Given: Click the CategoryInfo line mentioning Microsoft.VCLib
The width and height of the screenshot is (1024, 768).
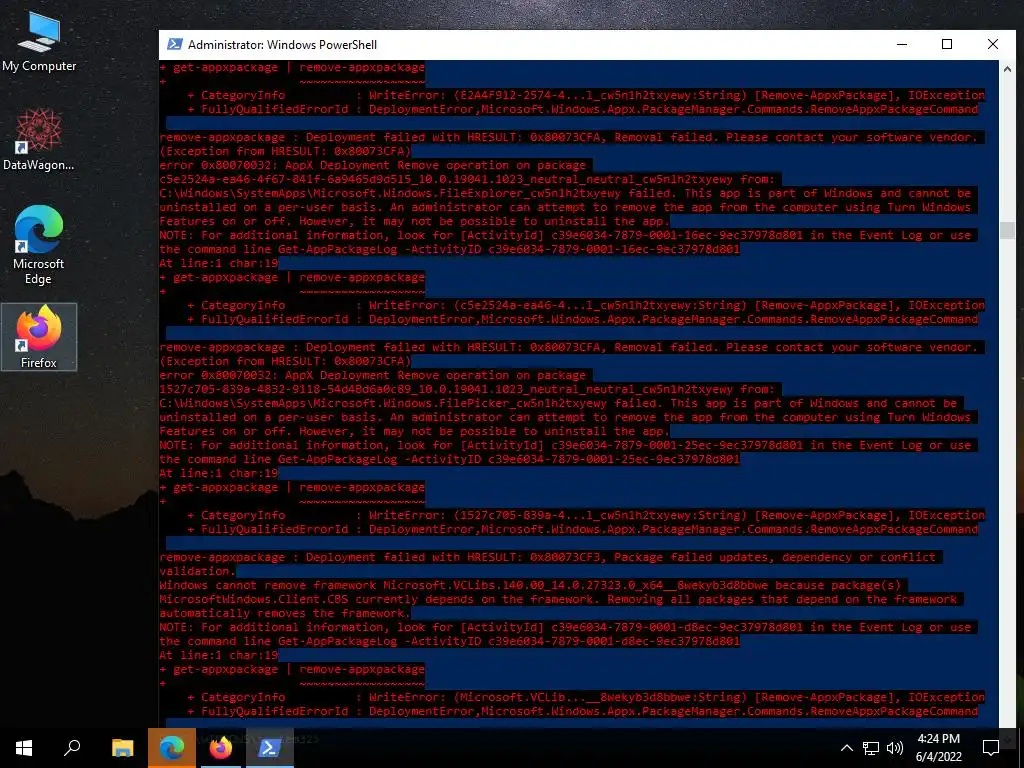Looking at the screenshot, I should (x=586, y=697).
